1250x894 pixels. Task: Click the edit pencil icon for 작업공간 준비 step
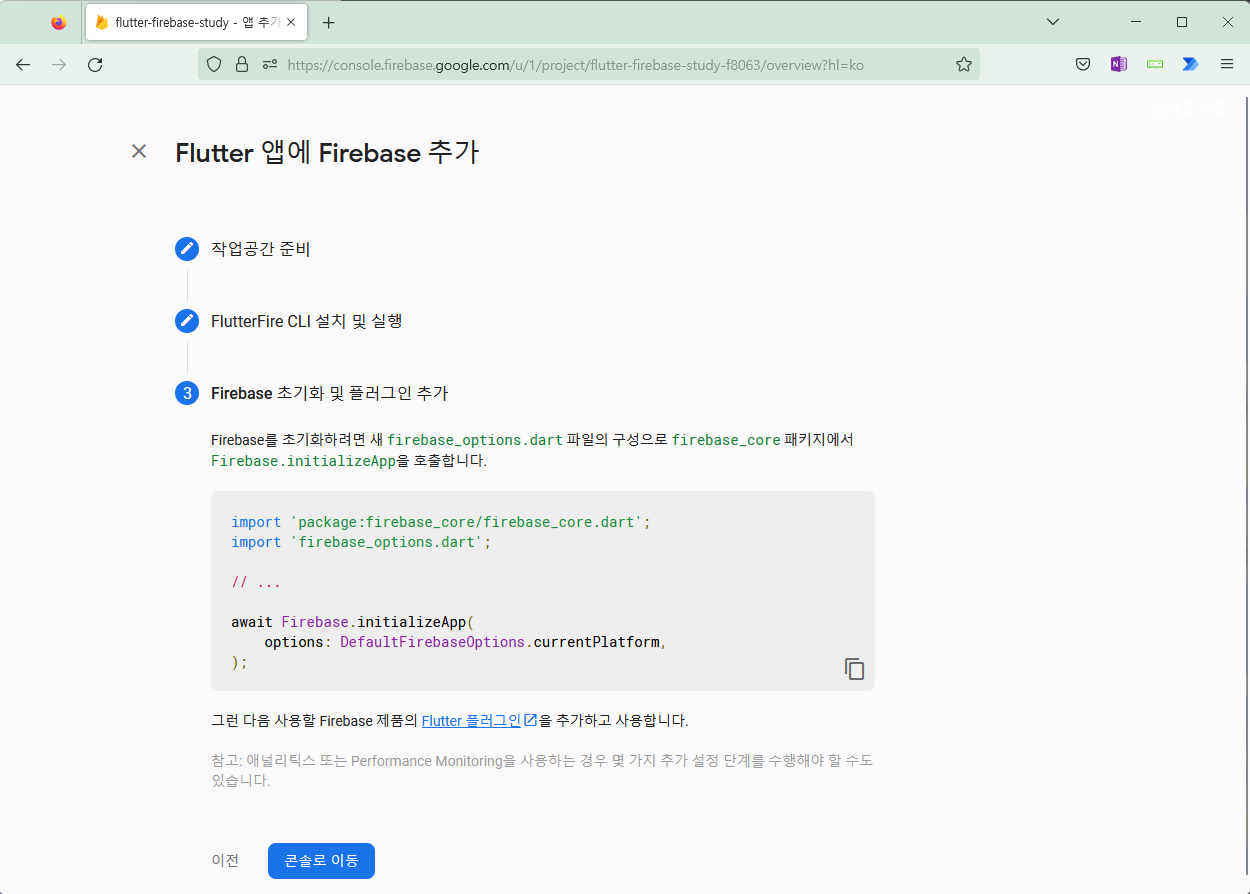click(x=187, y=249)
